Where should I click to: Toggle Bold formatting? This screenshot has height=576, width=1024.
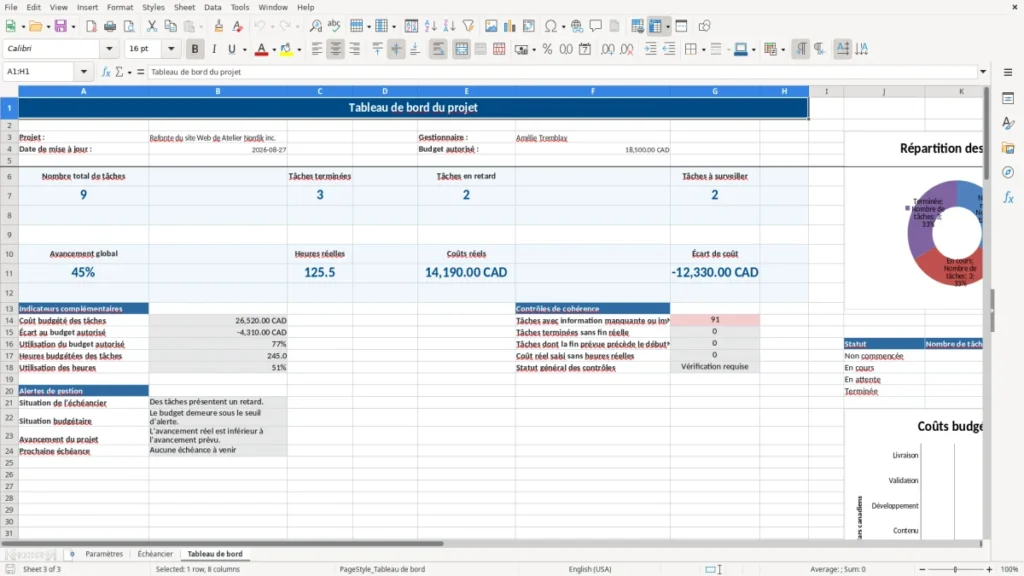[195, 49]
